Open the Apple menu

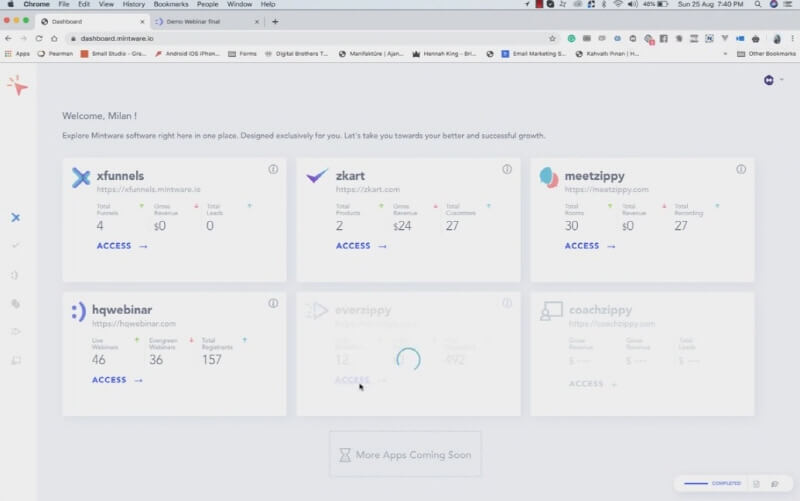coord(10,4)
